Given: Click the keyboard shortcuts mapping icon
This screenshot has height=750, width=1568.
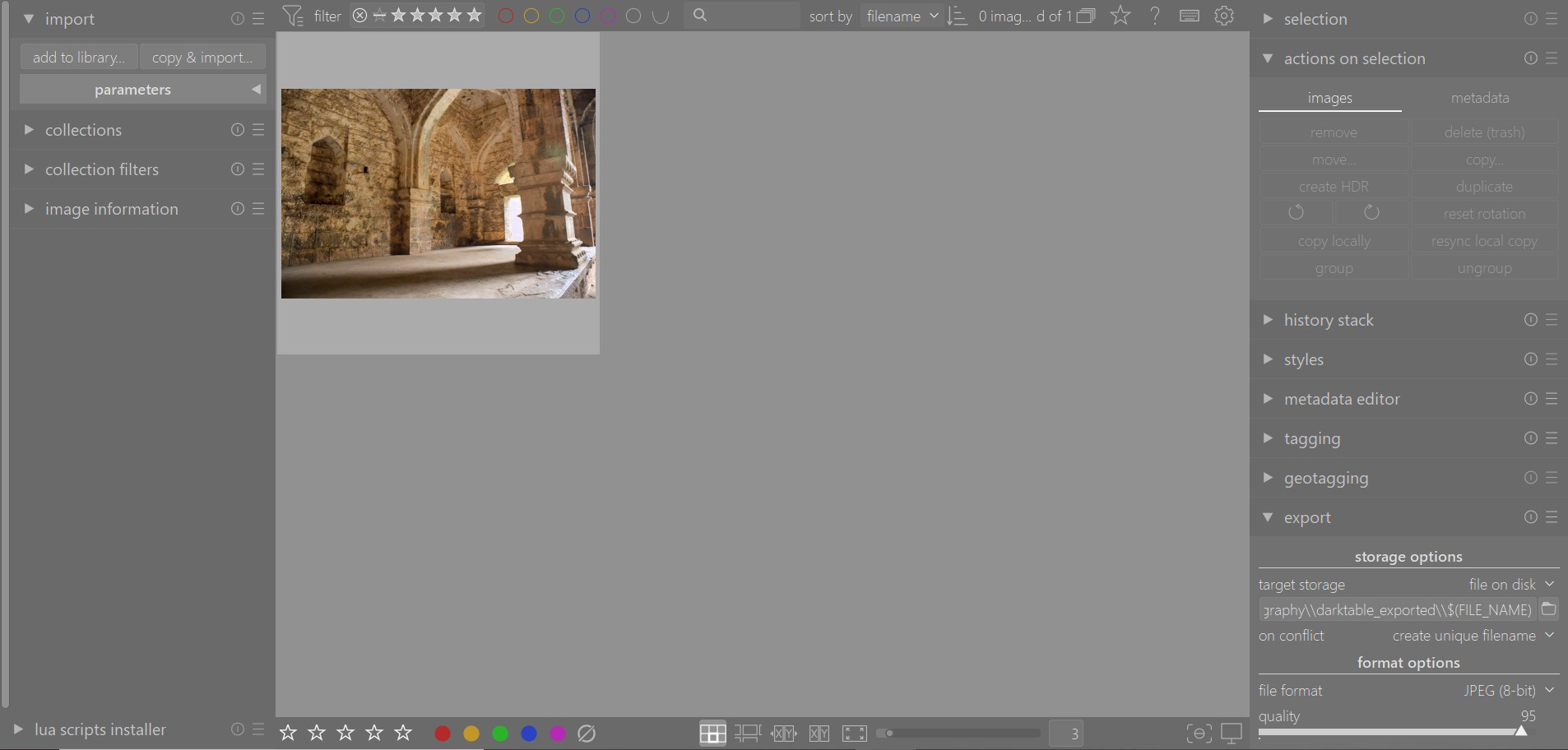Looking at the screenshot, I should pyautogui.click(x=1189, y=16).
